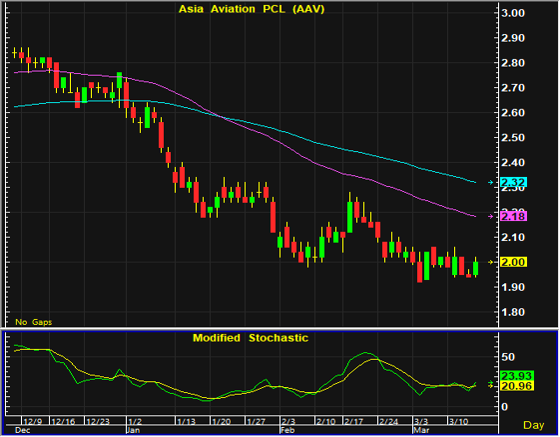Image resolution: width=560 pixels, height=437 pixels.
Task: Click the cyan arrow beside 2.32 label
Action: click(491, 182)
